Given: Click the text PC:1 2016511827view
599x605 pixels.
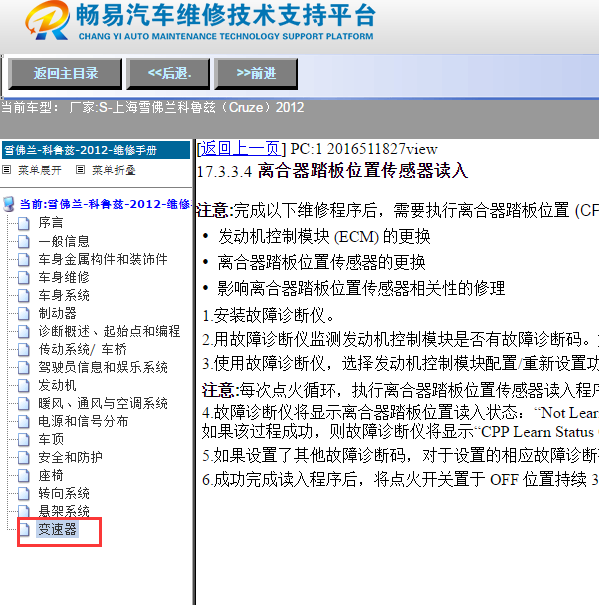Looking at the screenshot, I should click(364, 149).
